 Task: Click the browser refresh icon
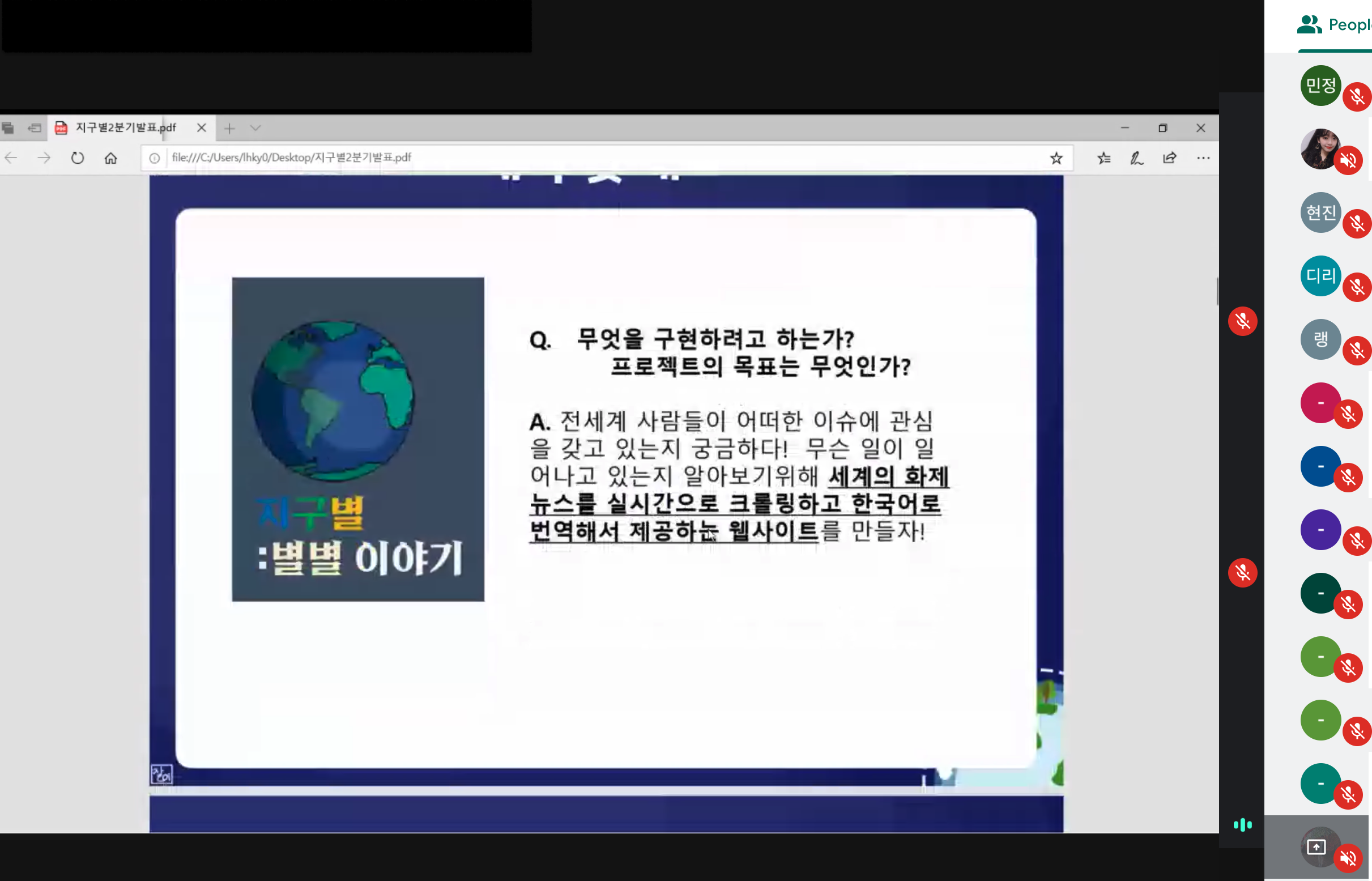pos(77,158)
